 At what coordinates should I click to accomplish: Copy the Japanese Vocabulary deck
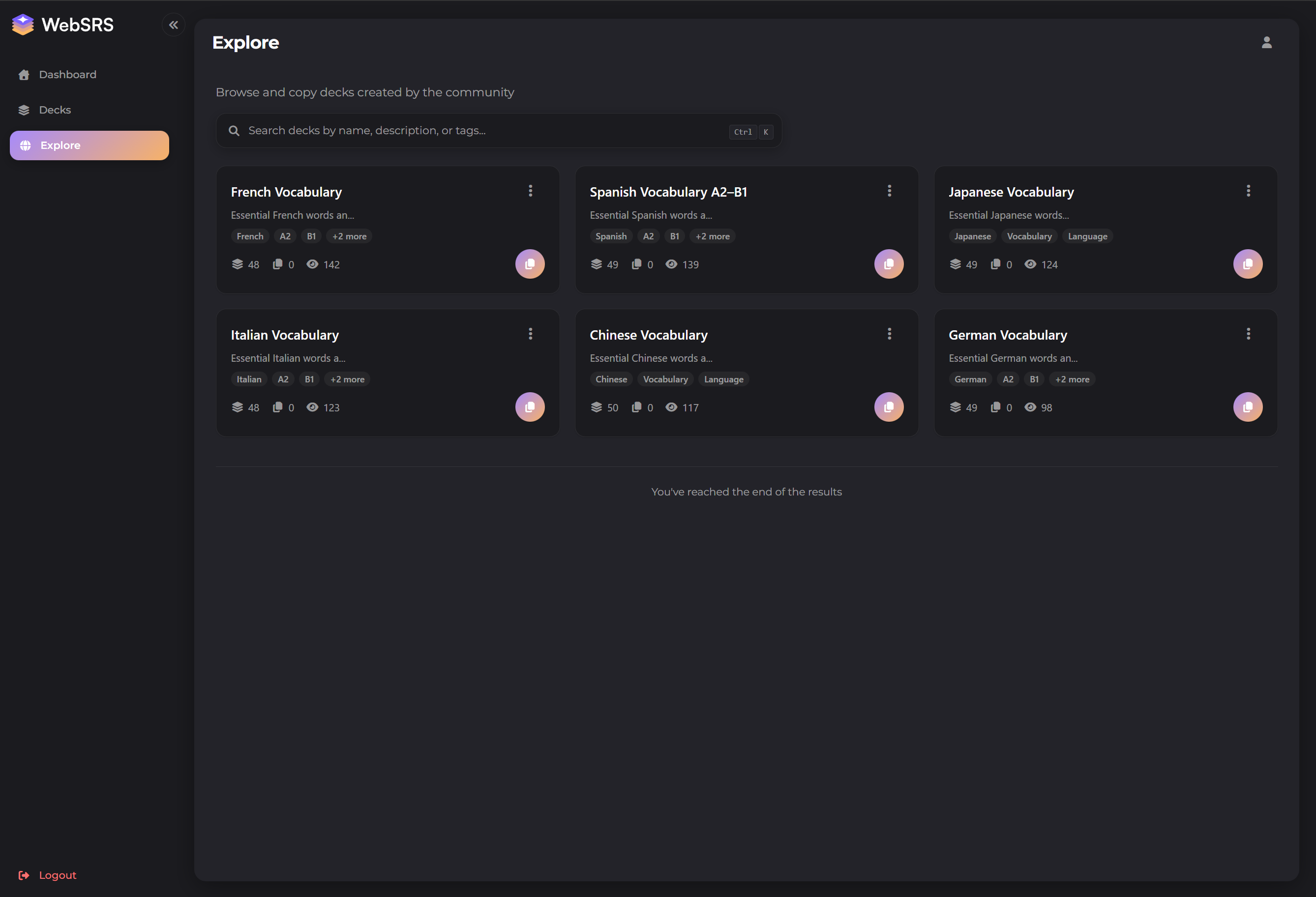tap(1248, 264)
